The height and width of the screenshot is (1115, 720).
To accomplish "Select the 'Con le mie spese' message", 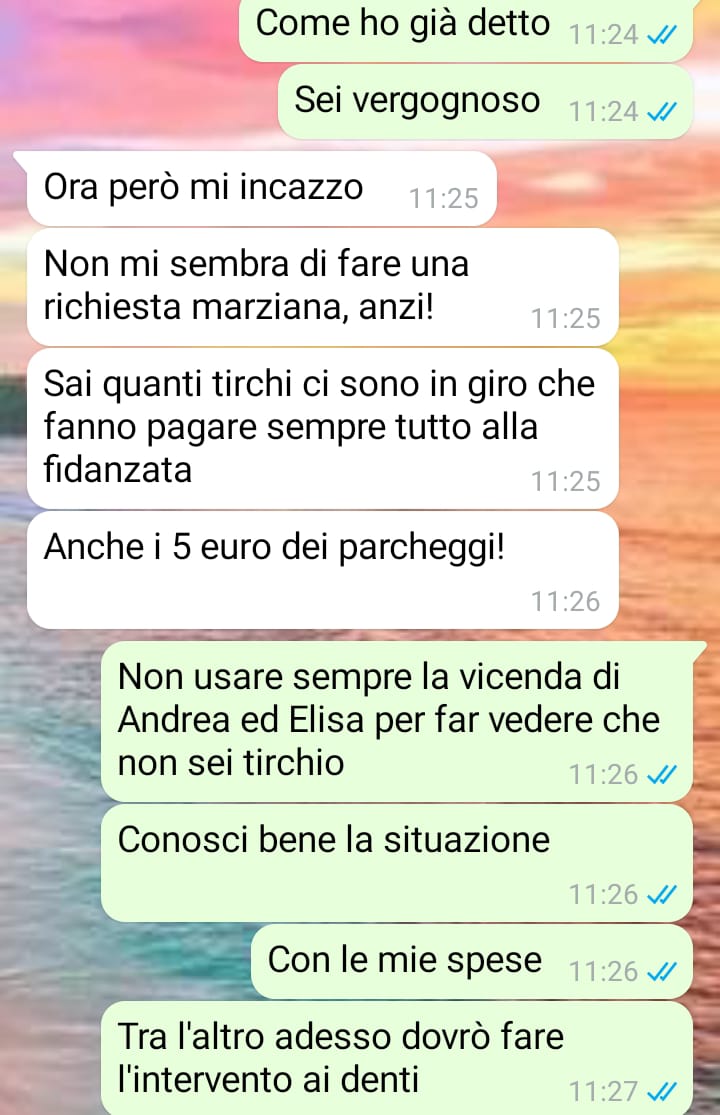I will coord(472,961).
